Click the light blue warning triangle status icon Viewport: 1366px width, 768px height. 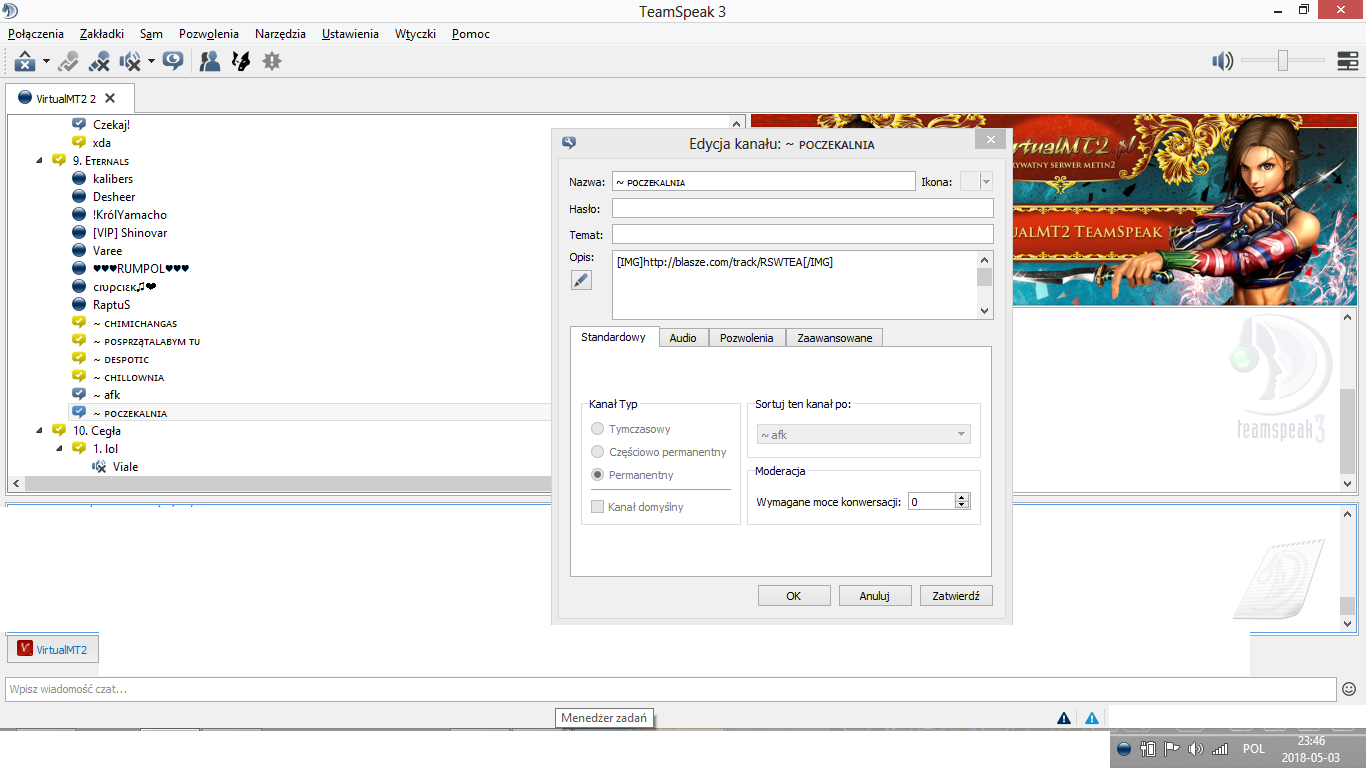point(1092,718)
